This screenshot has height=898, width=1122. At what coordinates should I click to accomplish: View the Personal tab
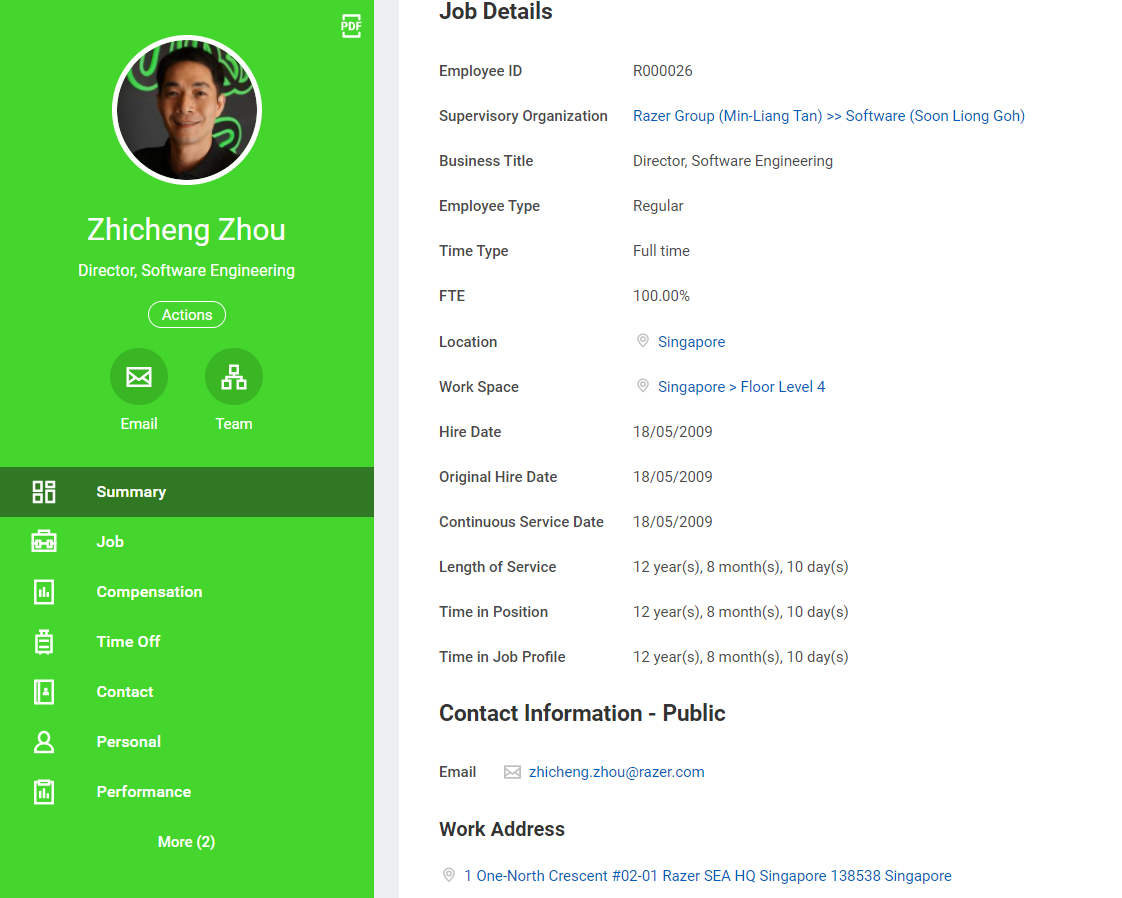[187, 742]
